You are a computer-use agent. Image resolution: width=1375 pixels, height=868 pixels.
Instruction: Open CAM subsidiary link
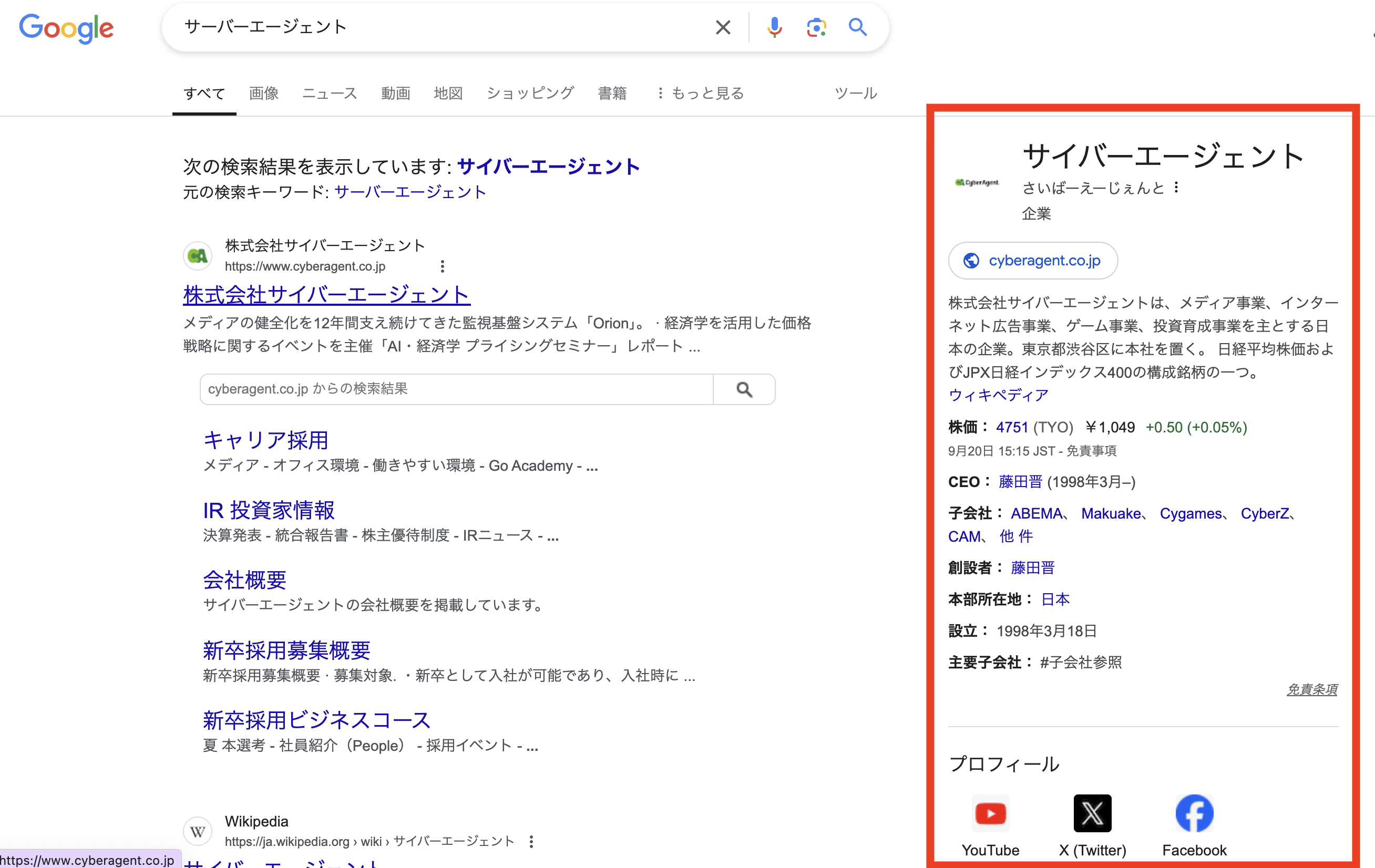pyautogui.click(x=964, y=536)
